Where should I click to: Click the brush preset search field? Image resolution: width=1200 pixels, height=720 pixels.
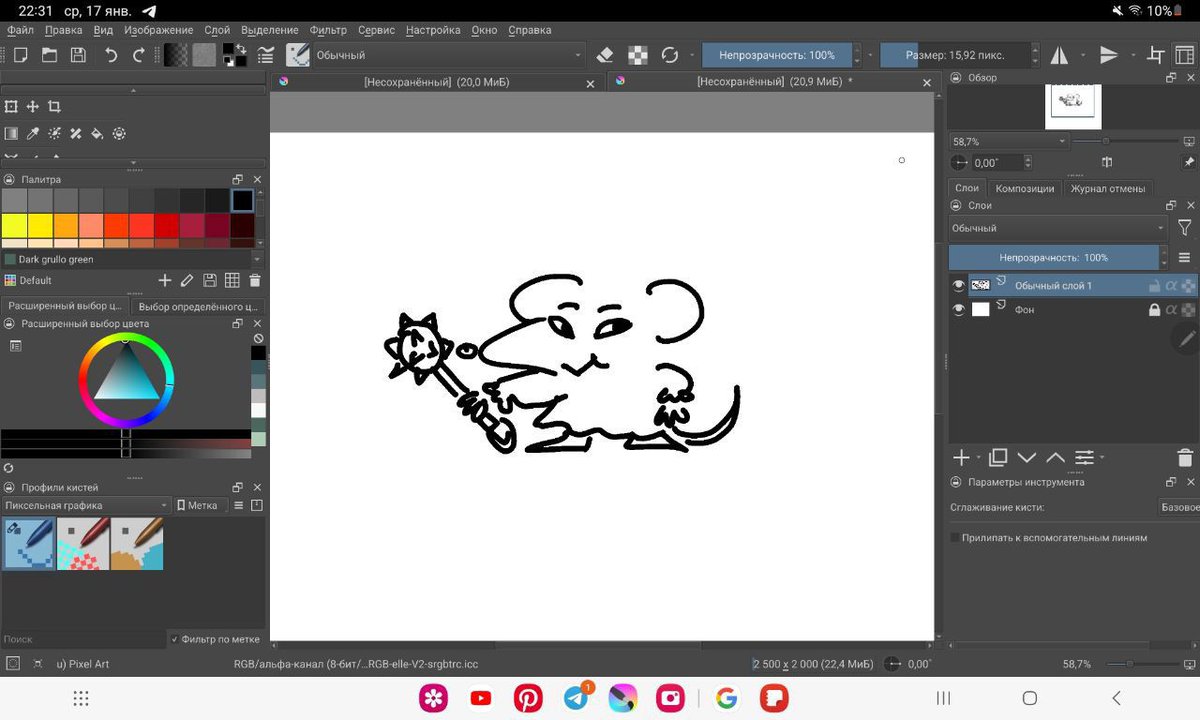point(83,639)
